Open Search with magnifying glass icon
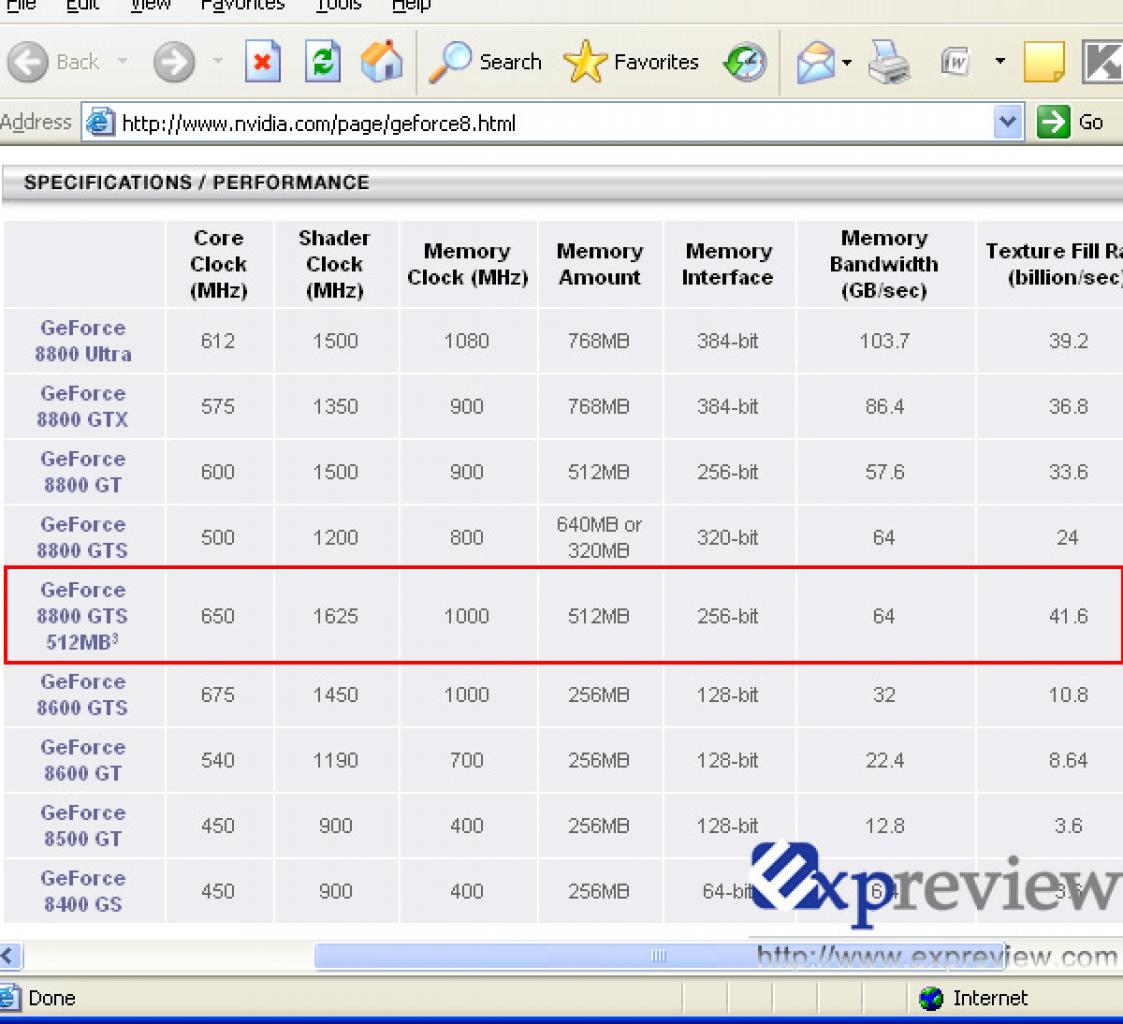The height and width of the screenshot is (1024, 1123). 450,62
